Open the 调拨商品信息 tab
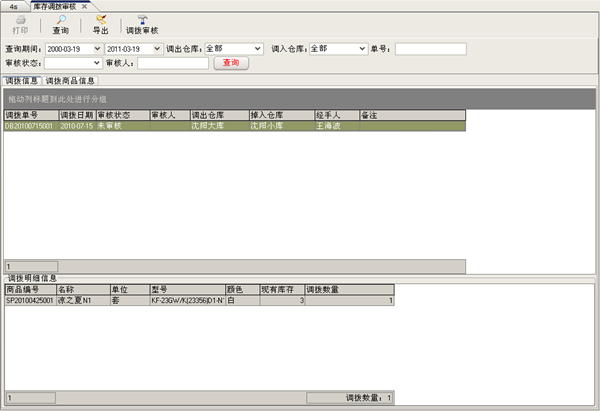Screen dimensions: 600x411 pyautogui.click(x=70, y=80)
